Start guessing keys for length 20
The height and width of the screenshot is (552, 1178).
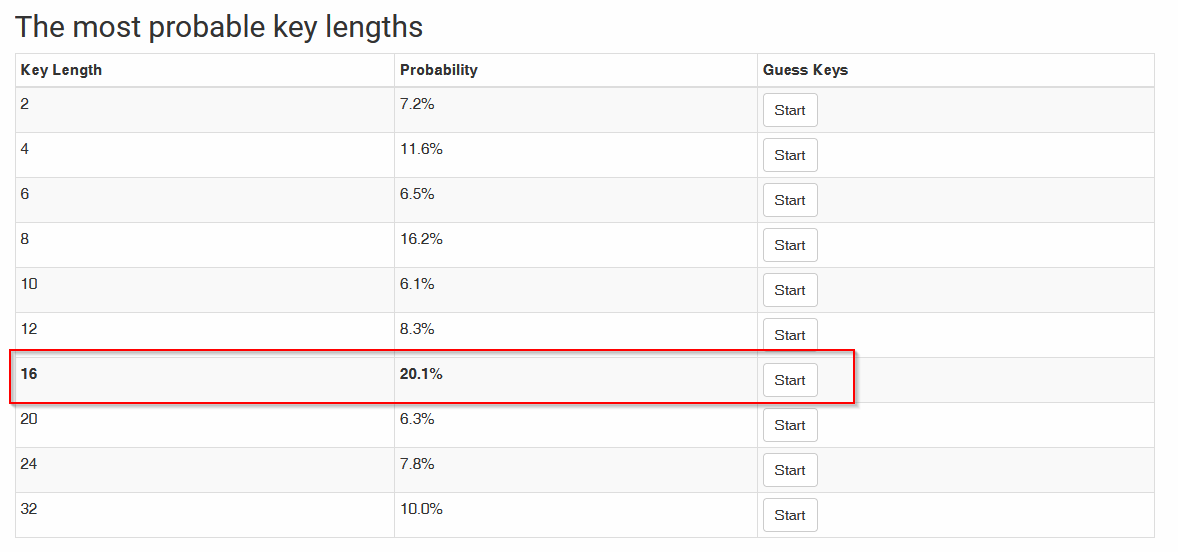[790, 425]
